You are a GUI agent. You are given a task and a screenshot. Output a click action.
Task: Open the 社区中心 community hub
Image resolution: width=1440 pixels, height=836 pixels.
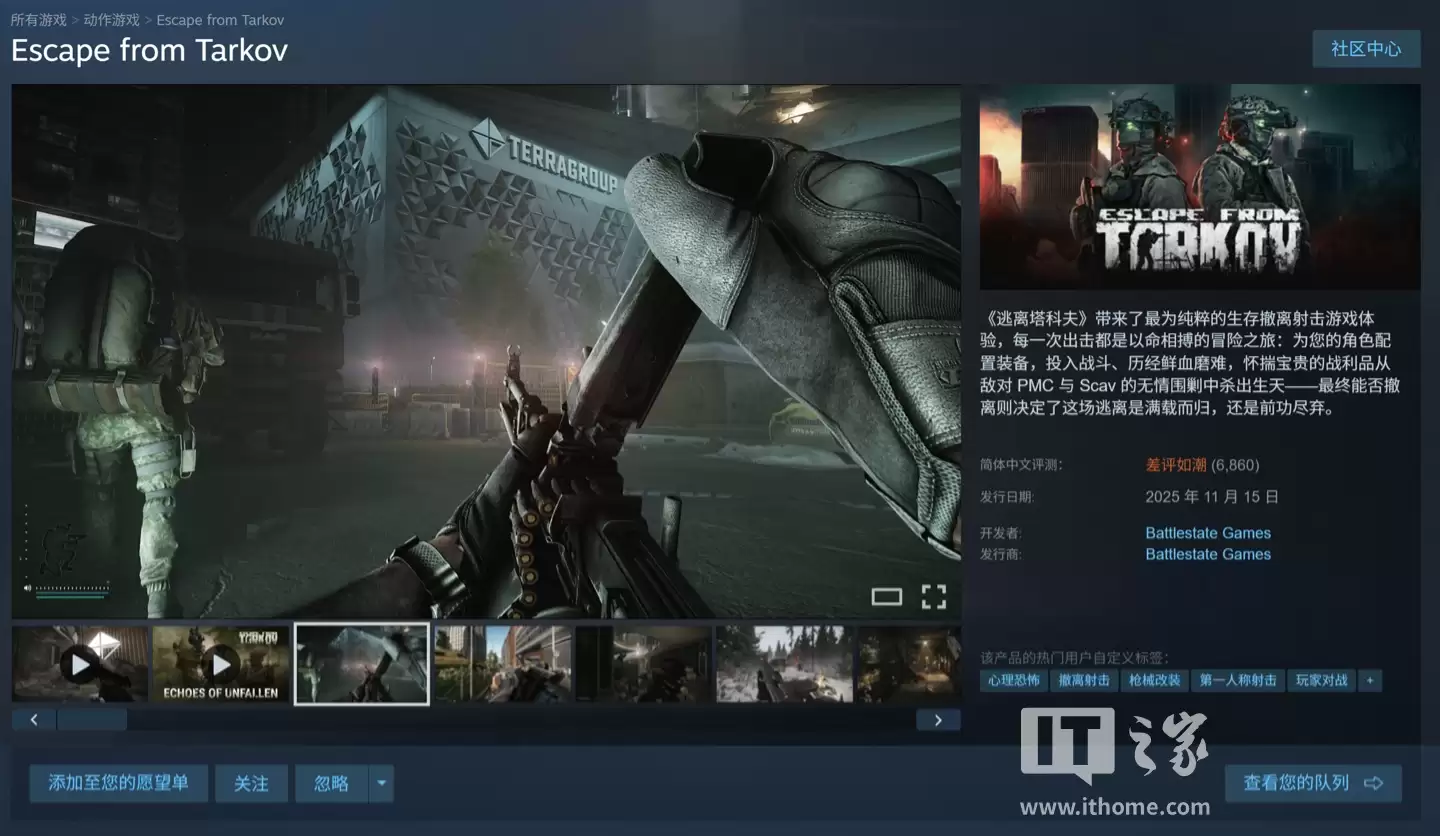click(x=1366, y=49)
